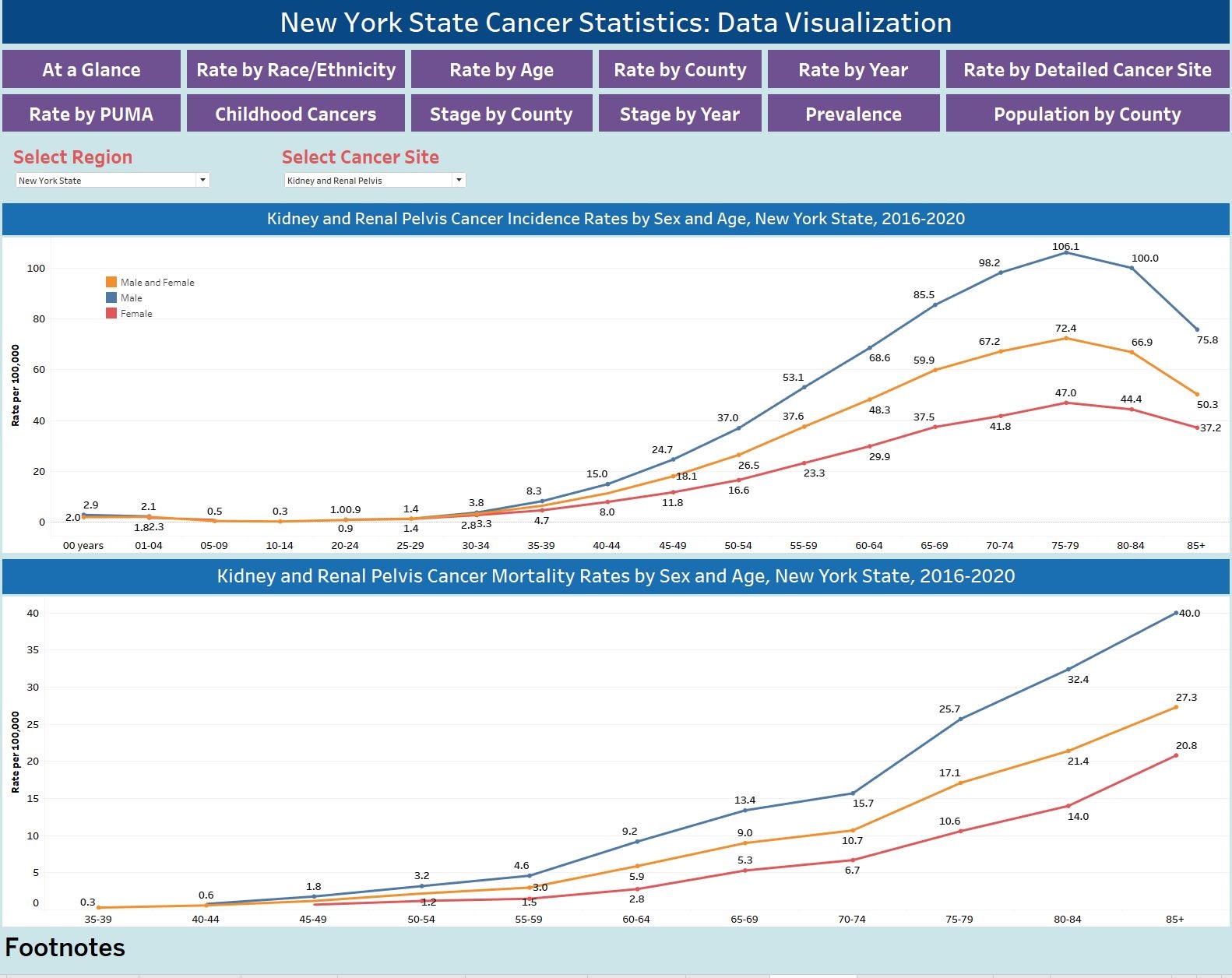
Task: Open Stage by County view
Action: click(x=502, y=114)
